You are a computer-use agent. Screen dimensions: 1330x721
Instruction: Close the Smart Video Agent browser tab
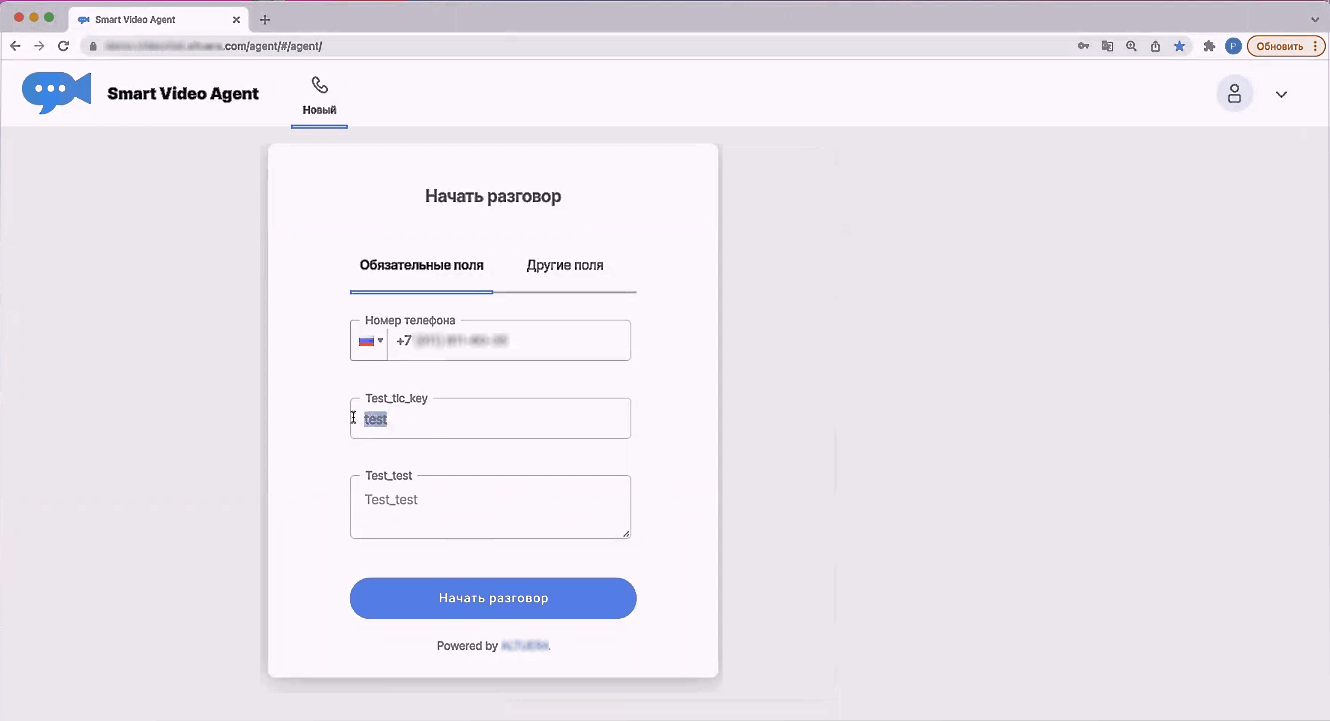236,19
